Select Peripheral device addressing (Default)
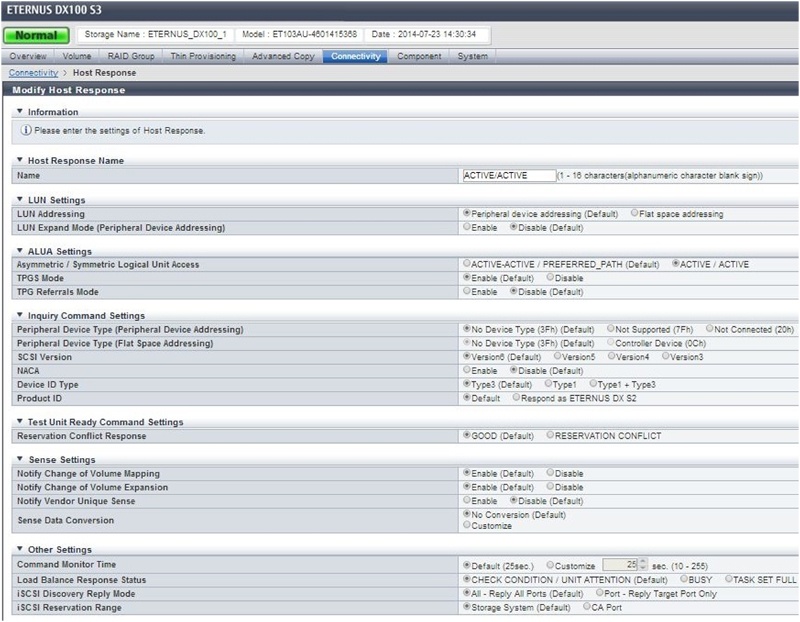This screenshot has width=800, height=622. (x=466, y=213)
